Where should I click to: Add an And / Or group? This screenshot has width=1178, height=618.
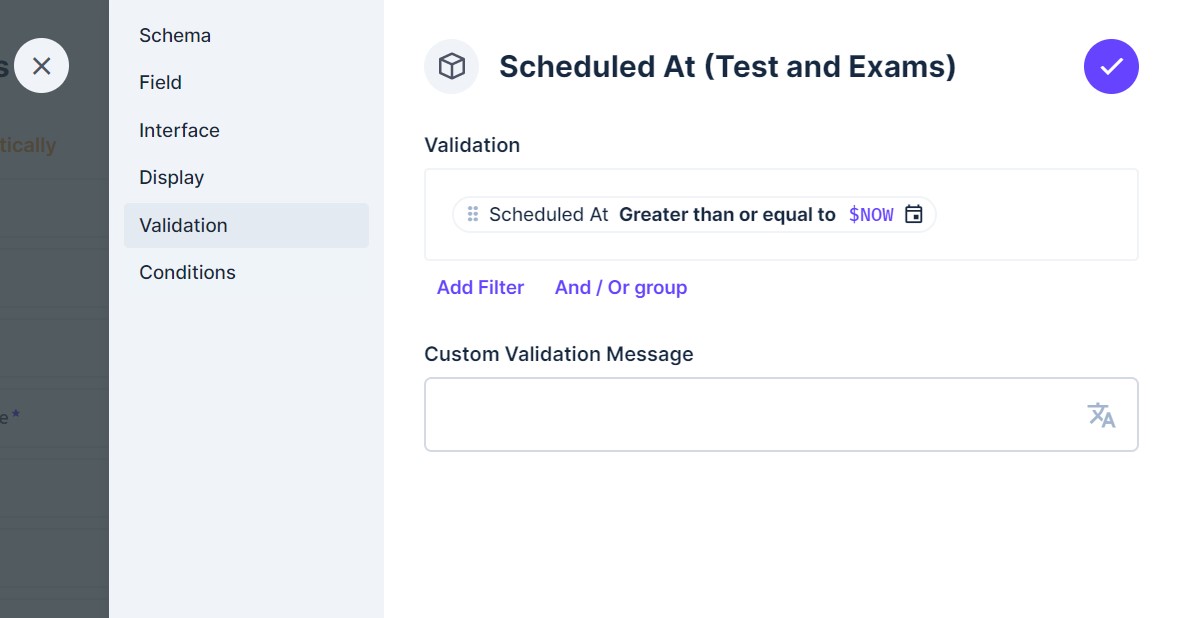(621, 288)
